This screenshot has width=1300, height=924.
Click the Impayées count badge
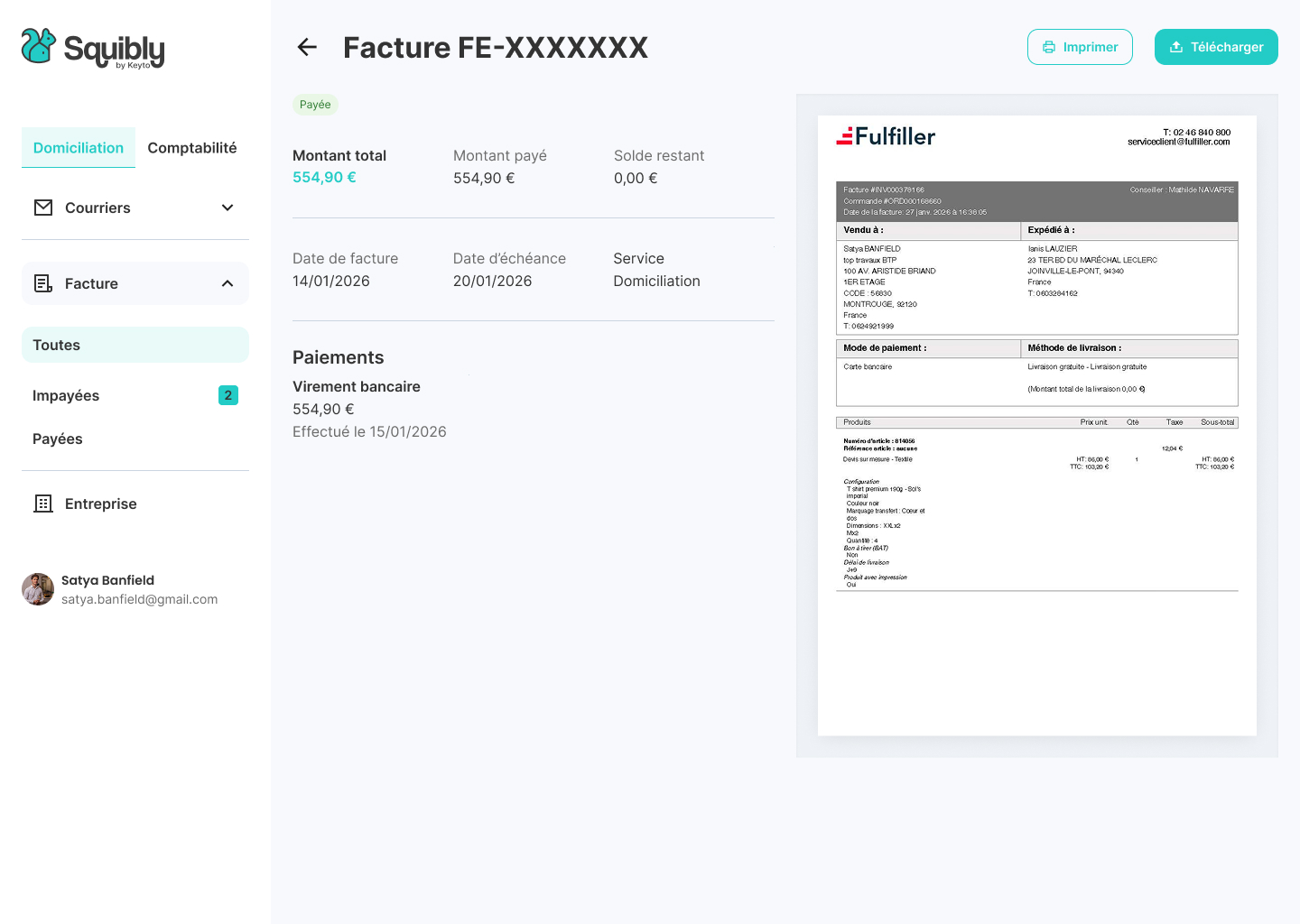coord(228,395)
